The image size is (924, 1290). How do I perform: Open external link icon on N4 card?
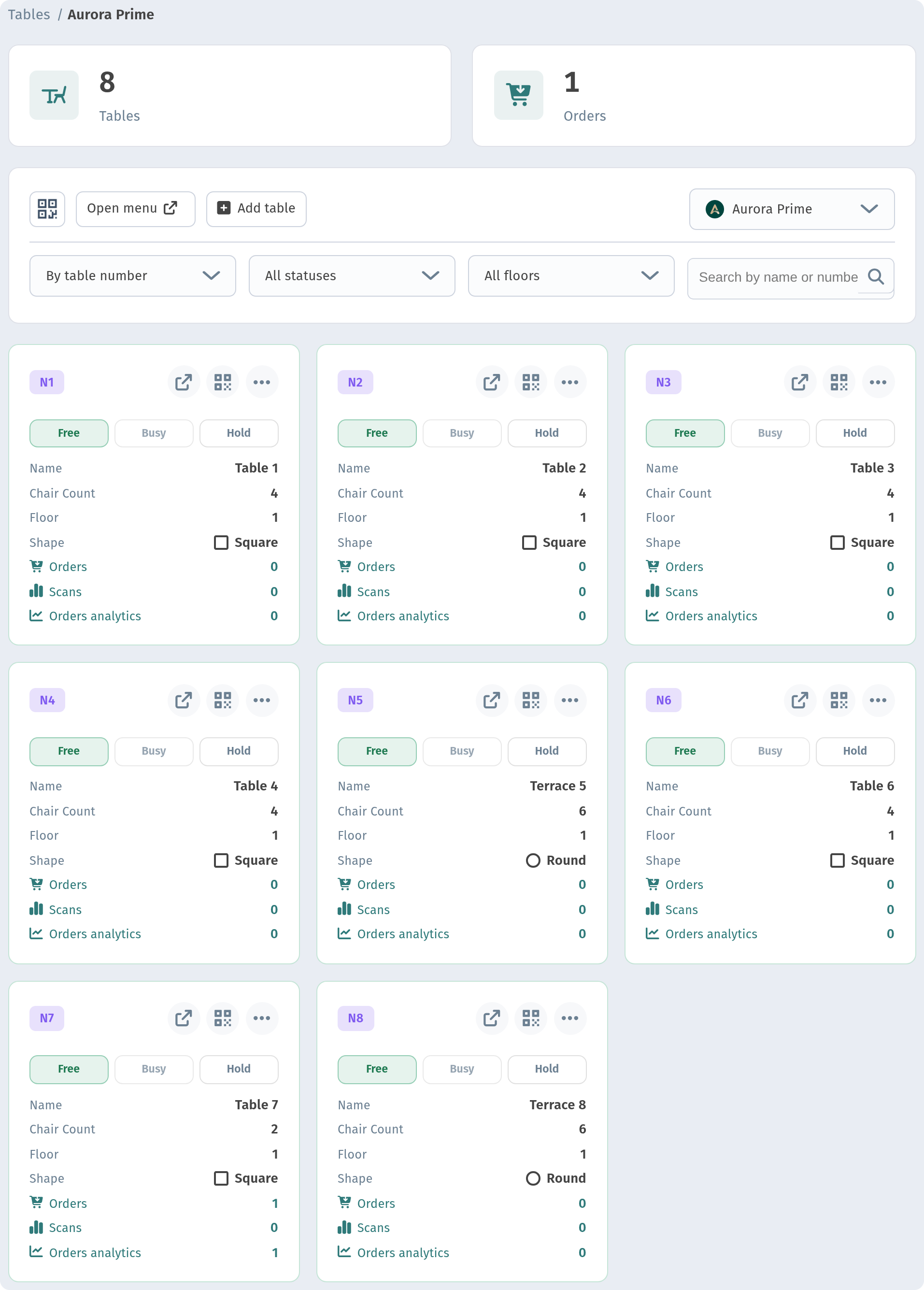point(183,700)
